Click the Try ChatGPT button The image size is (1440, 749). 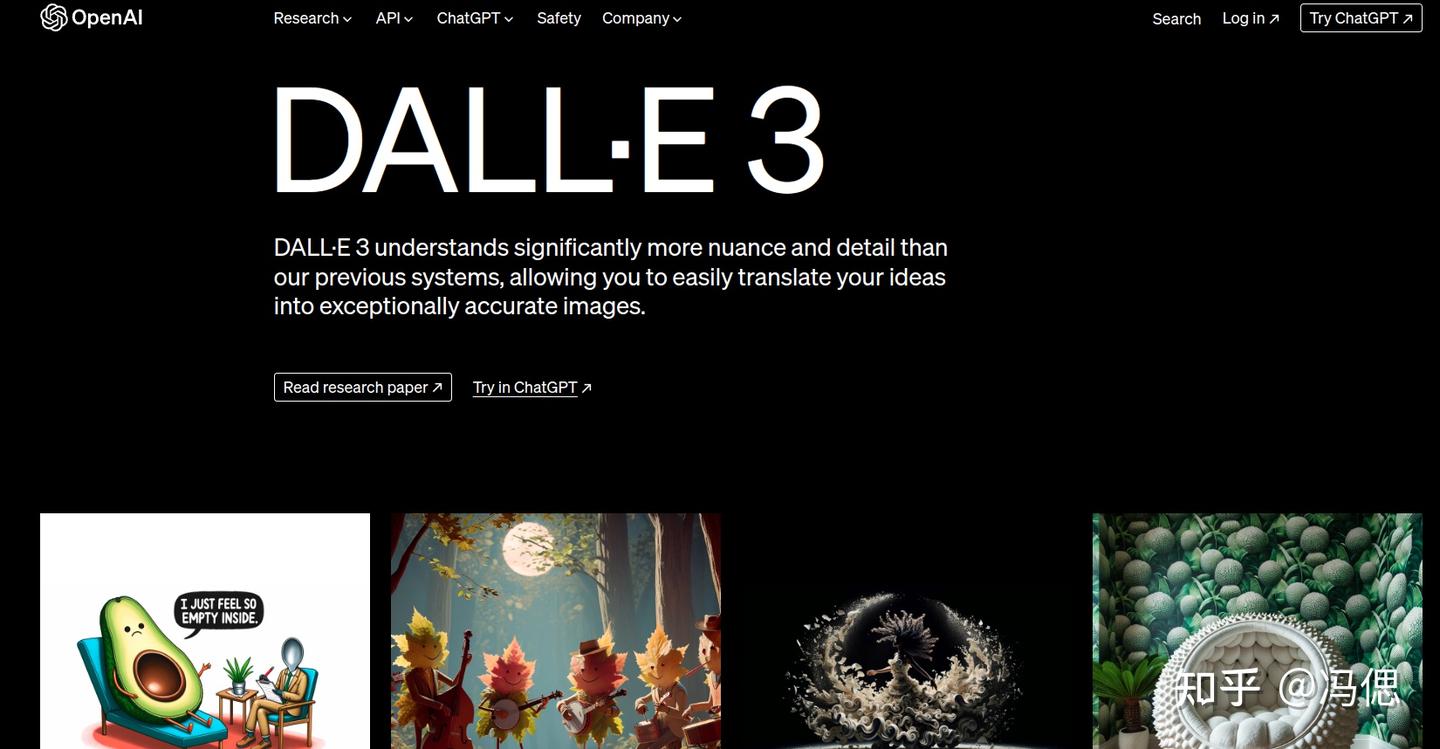pos(1361,18)
